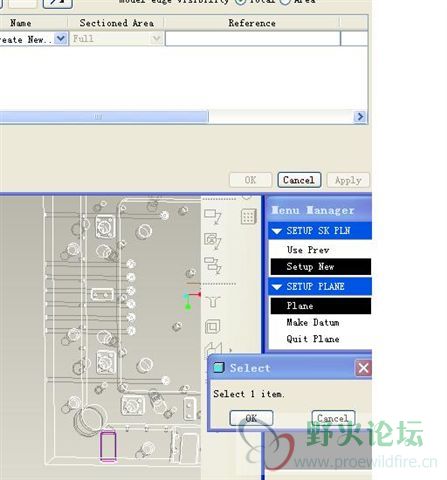Viewport: 447px width, 480px height.
Task: Click the Select dialog title icon
Action: point(219,367)
